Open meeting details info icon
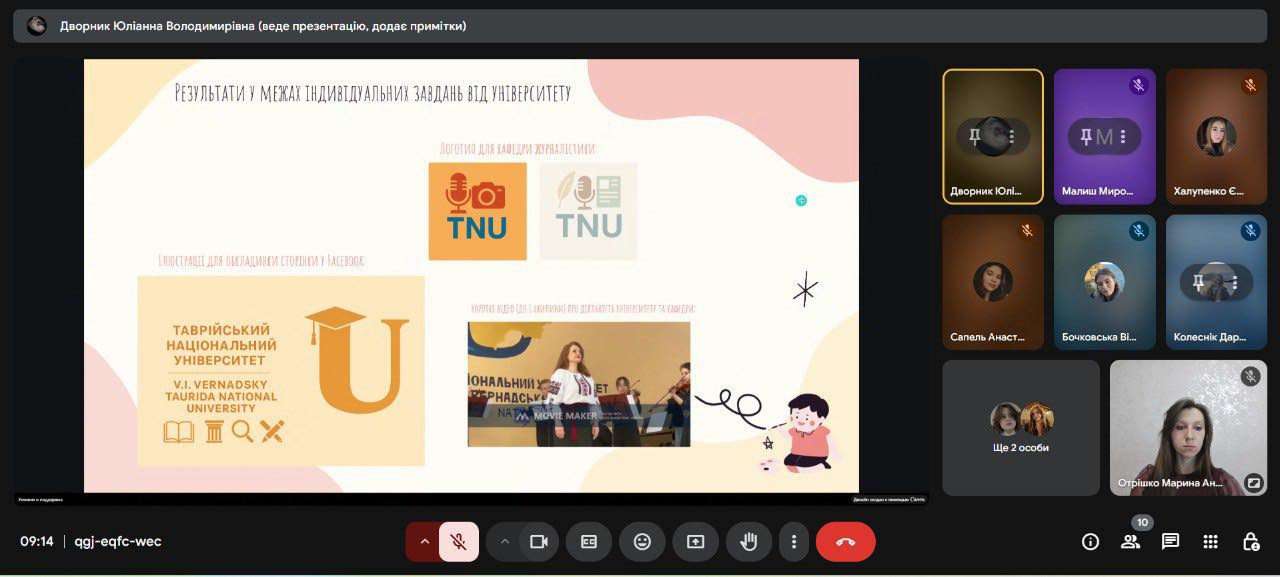This screenshot has width=1280, height=577. pyautogui.click(x=1090, y=541)
